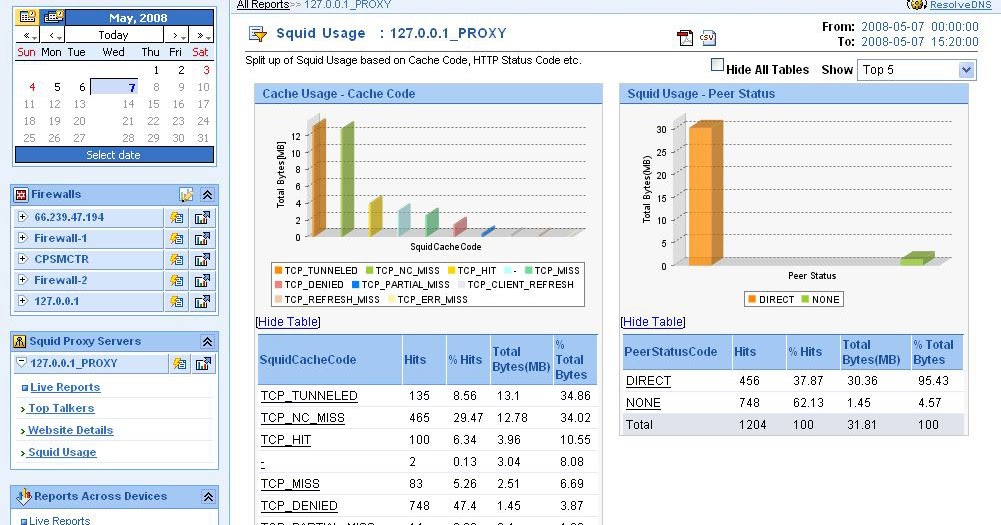Screen dimensions: 1001x525
Task: Open the chart icon for Firewall-2
Action: (x=202, y=281)
